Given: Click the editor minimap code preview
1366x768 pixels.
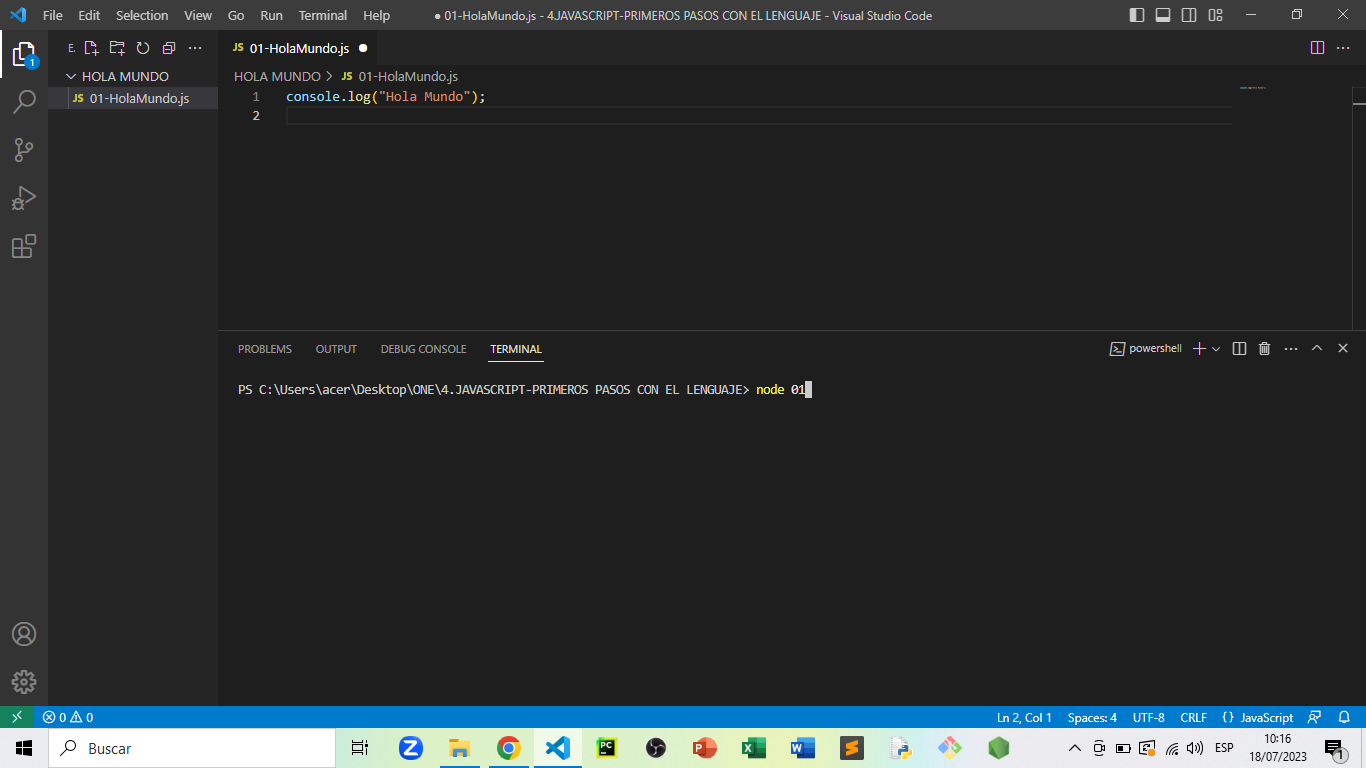Looking at the screenshot, I should [x=1253, y=88].
